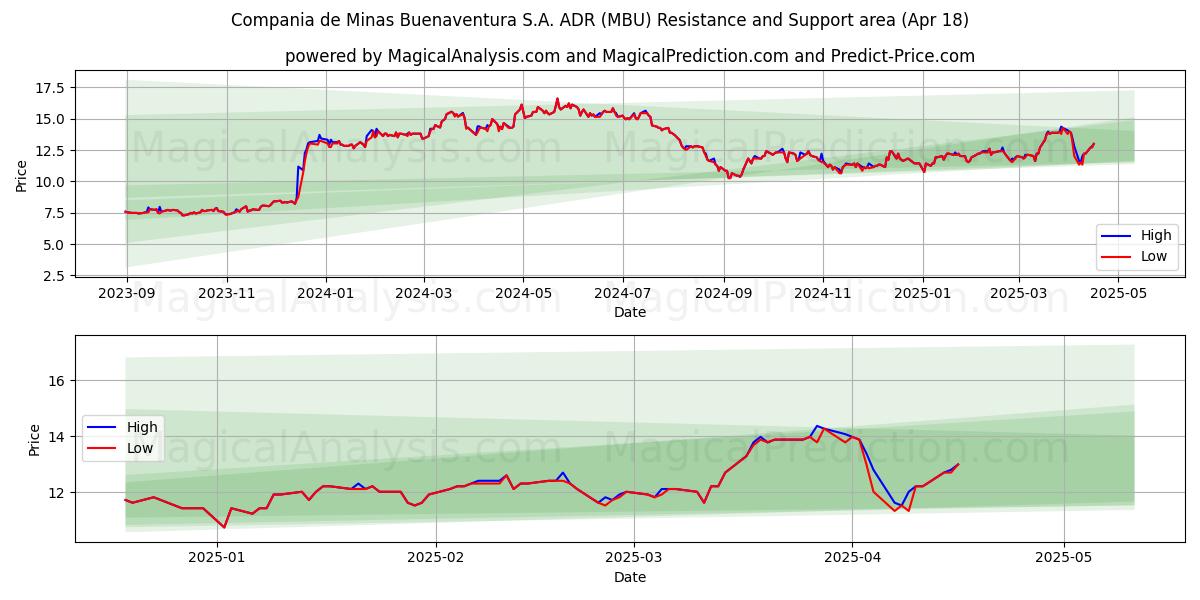Click the chart title mentioning Buenaventura (MBU)
Viewport: 1200px width, 600px height.
[599, 20]
